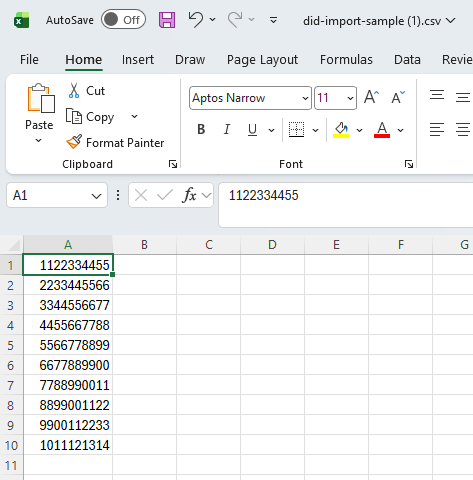This screenshot has height=480, width=473.
Task: Open the Draw tab
Action: (x=190, y=60)
